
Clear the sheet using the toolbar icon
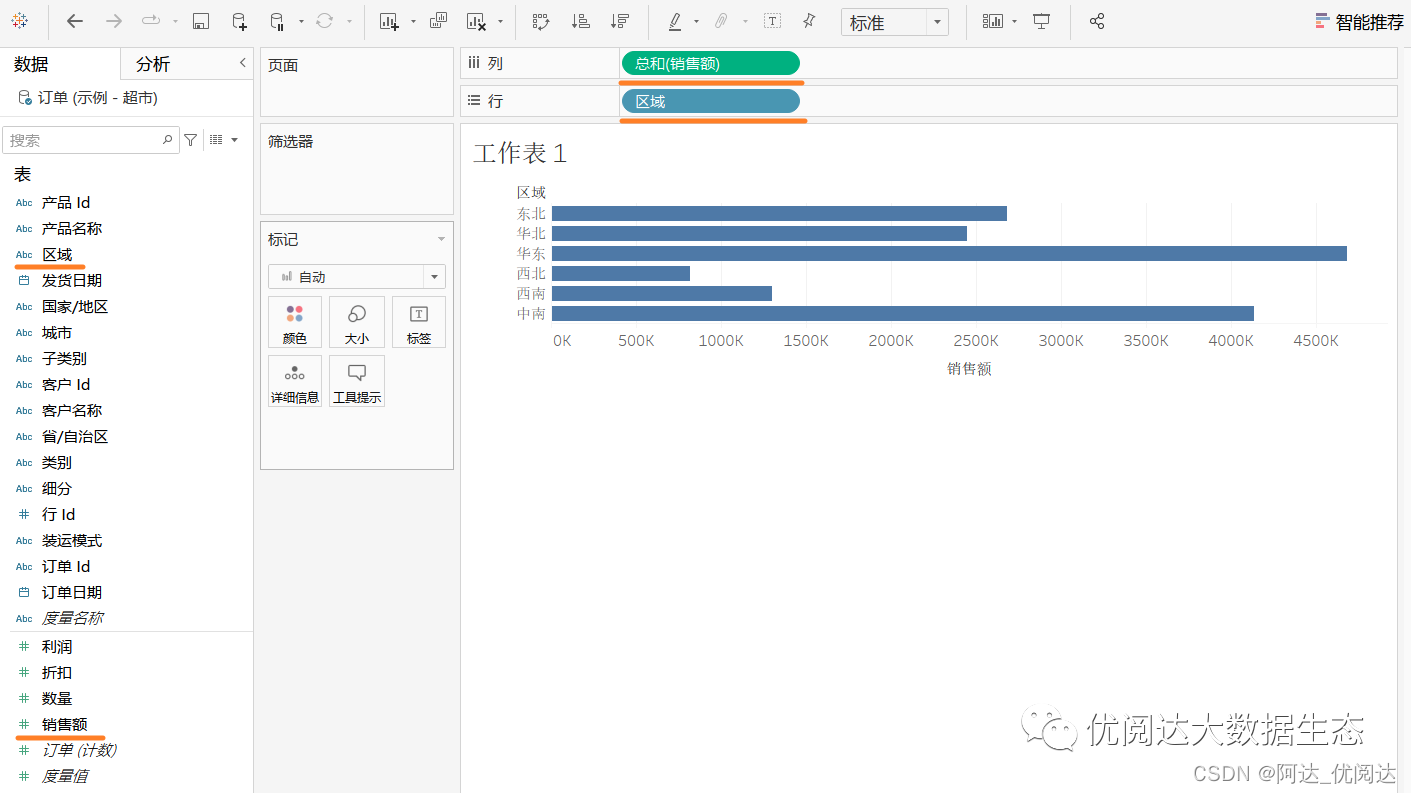tap(477, 21)
